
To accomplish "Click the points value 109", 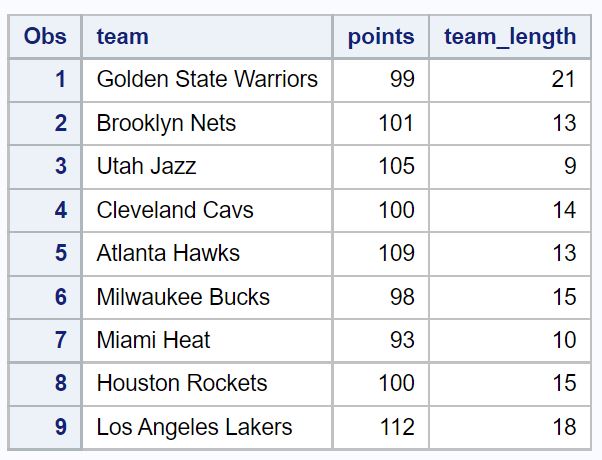I will click(x=396, y=254).
